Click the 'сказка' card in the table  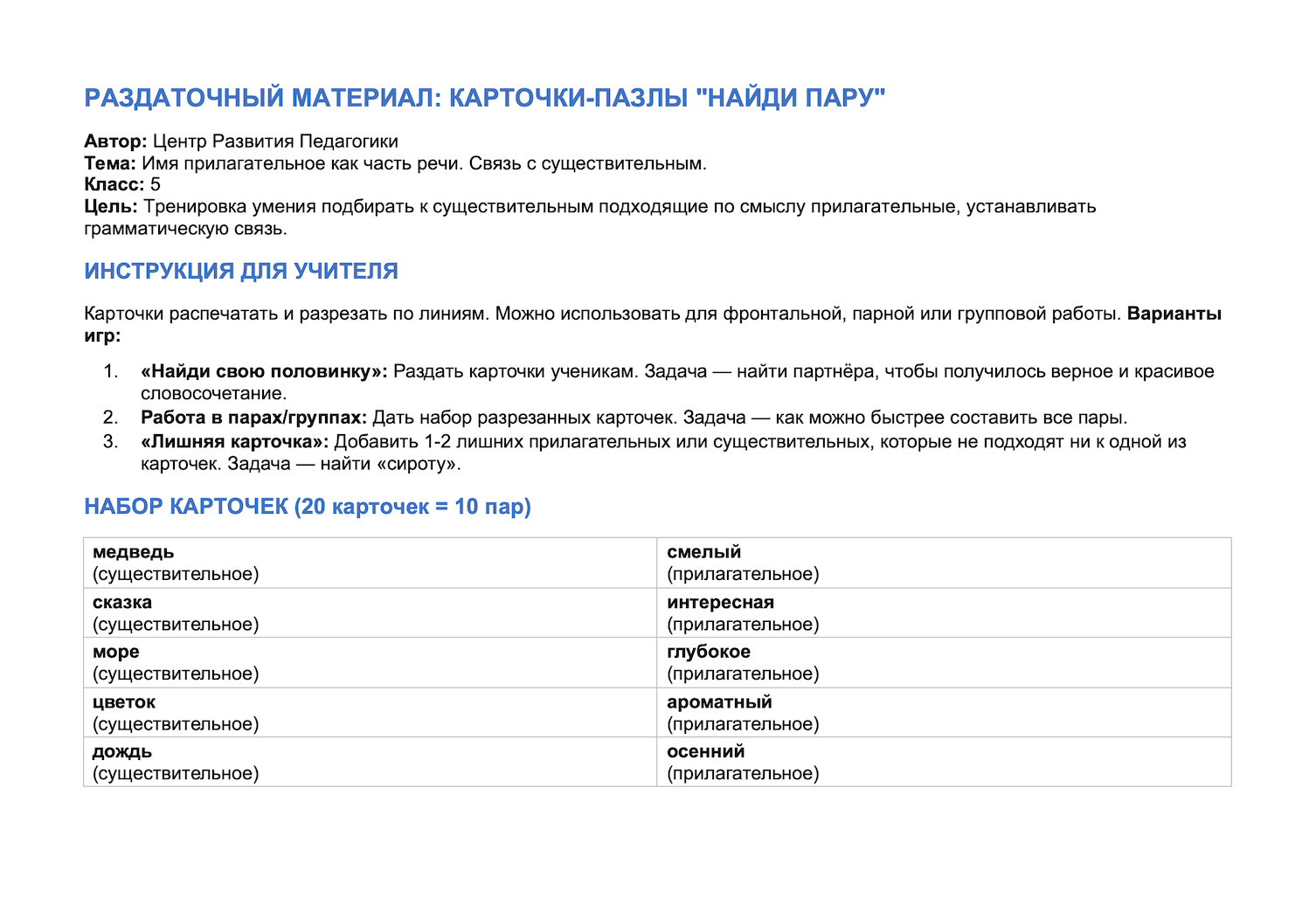pyautogui.click(x=371, y=612)
